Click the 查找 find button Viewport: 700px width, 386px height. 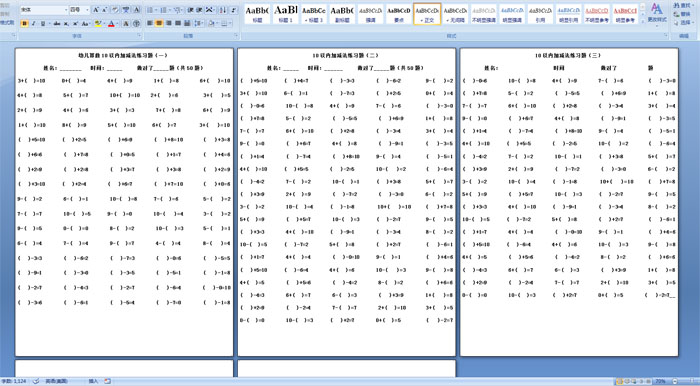tap(682, 6)
